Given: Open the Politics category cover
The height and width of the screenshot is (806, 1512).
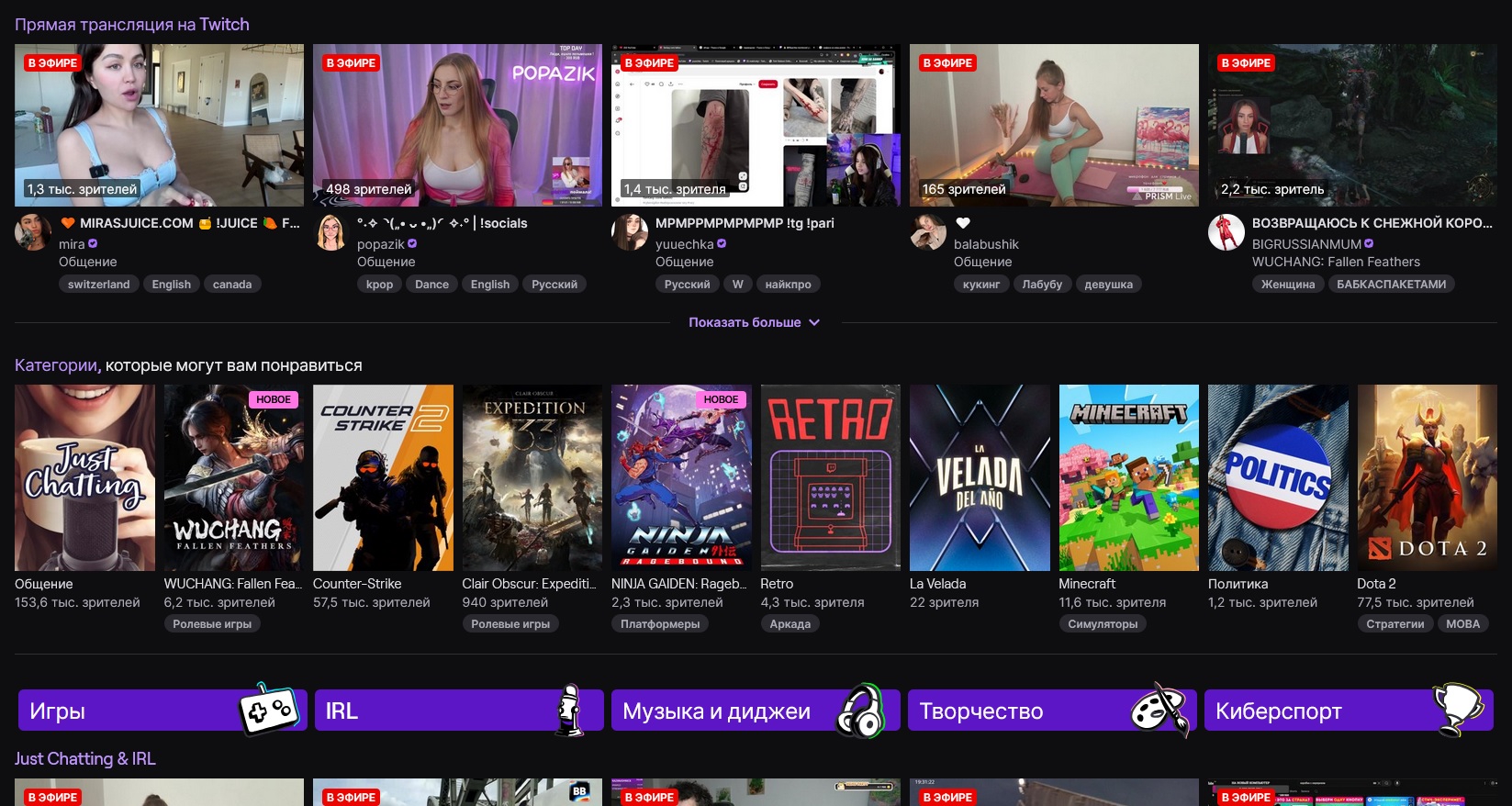Looking at the screenshot, I should click(x=1278, y=477).
